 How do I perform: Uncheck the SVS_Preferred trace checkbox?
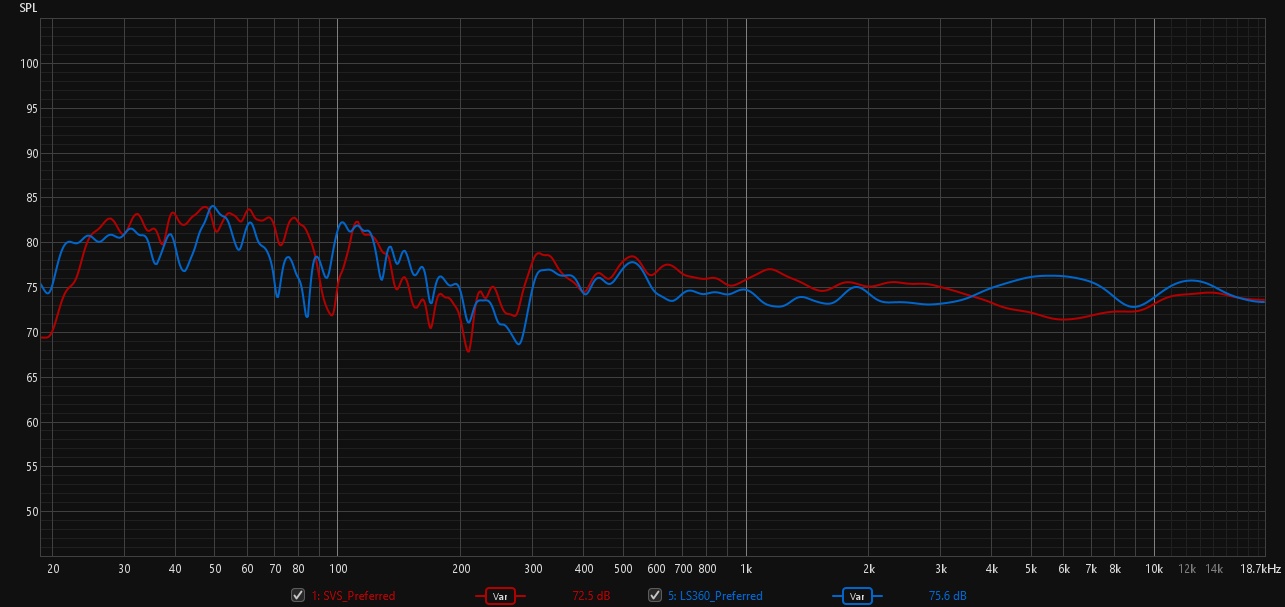pos(297,596)
